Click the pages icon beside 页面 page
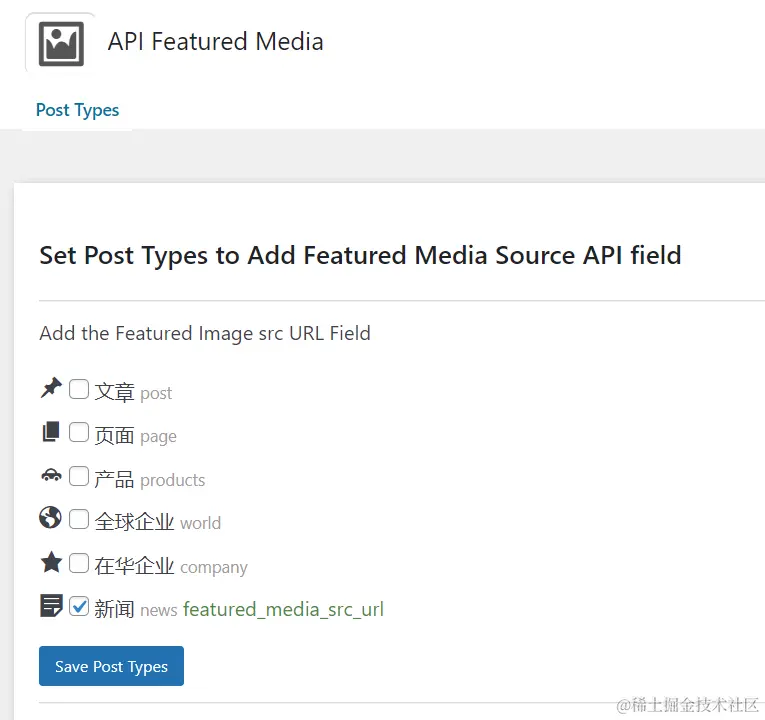This screenshot has height=720, width=765. [x=51, y=433]
